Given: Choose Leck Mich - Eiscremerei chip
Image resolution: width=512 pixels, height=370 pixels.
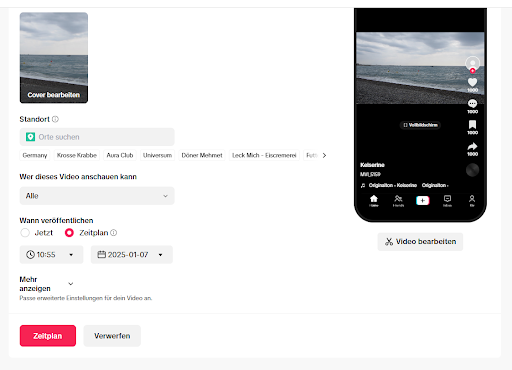Looking at the screenshot, I should click(x=264, y=155).
